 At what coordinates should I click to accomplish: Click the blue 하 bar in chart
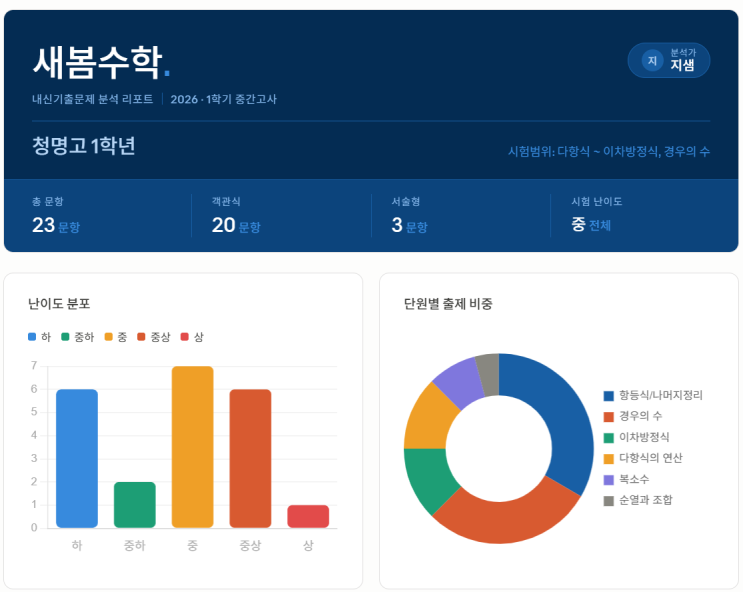pyautogui.click(x=77, y=458)
